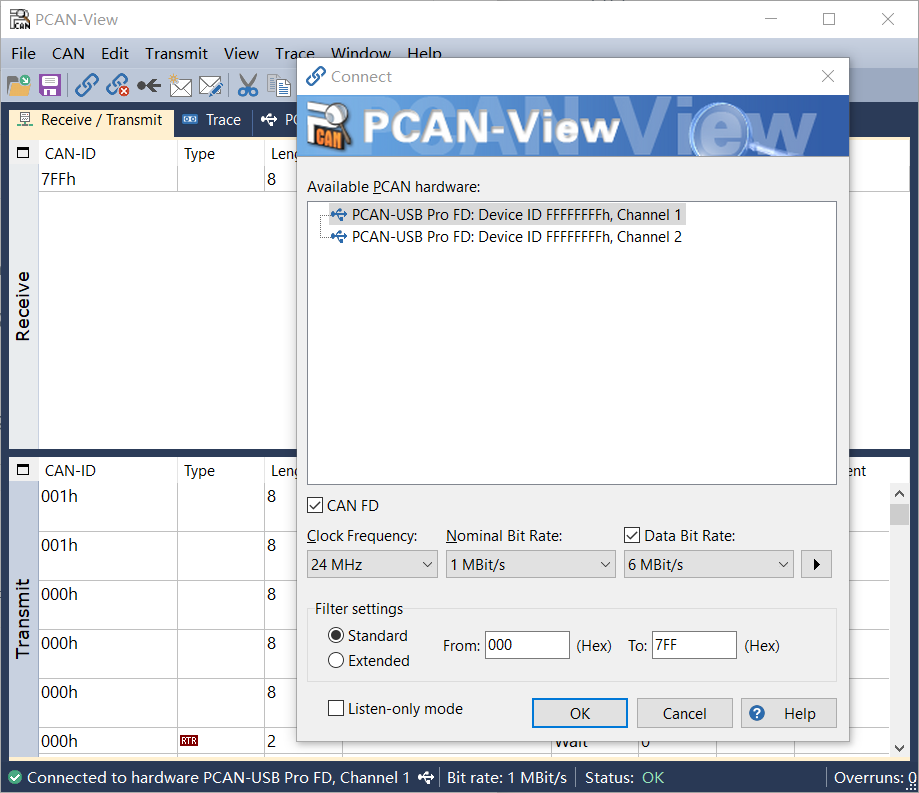Screen dimensions: 919x793
Task: Open the CAN menu
Action: coord(68,53)
